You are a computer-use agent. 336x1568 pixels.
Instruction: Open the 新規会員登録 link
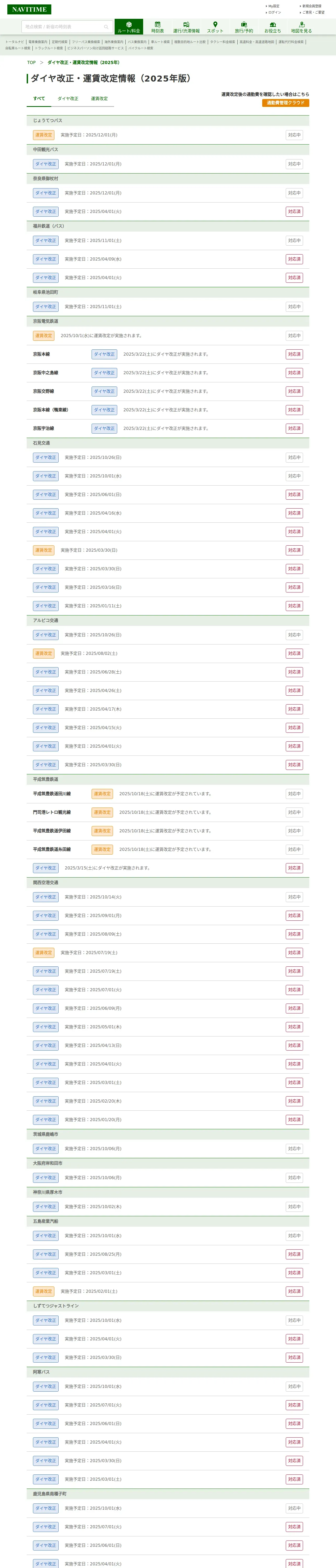point(312,6)
